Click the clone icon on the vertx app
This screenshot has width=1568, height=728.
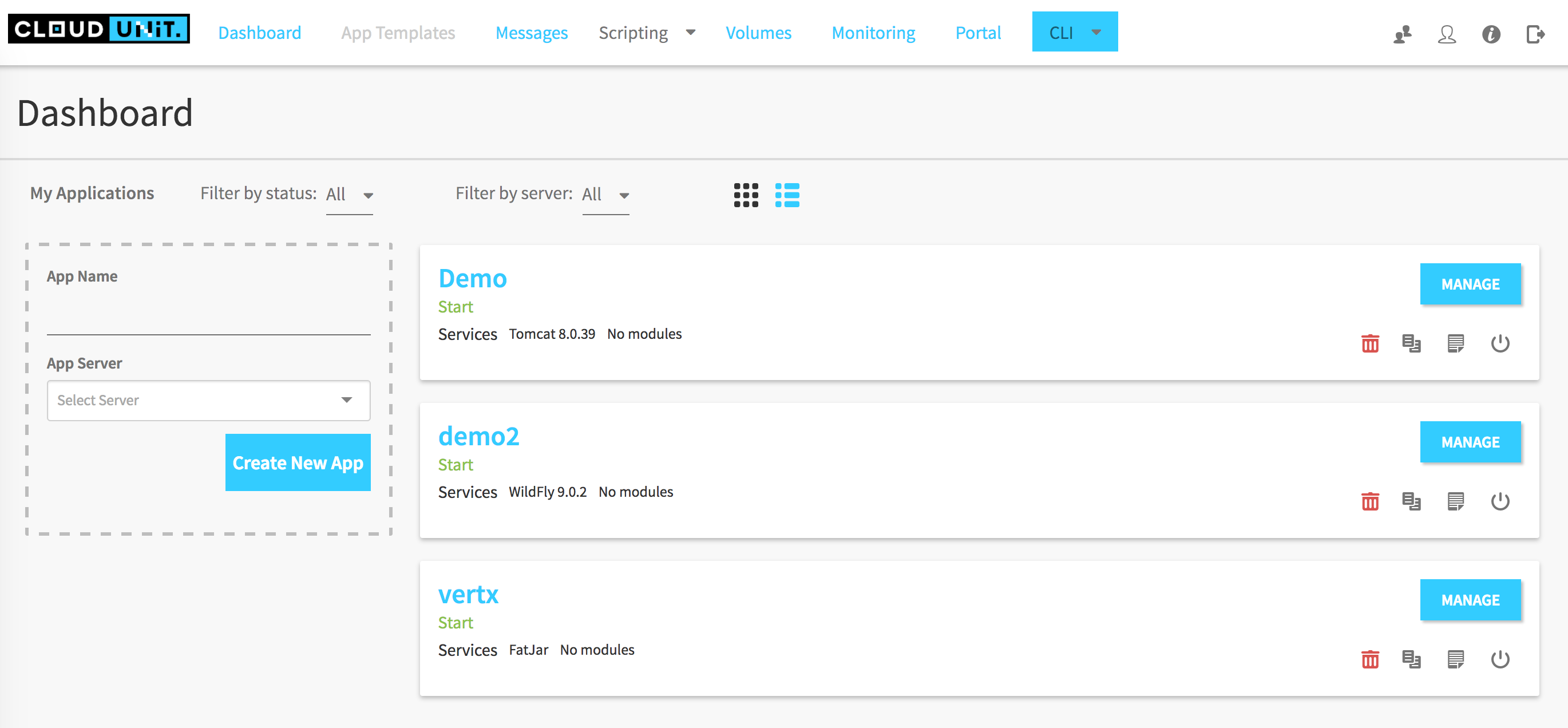(x=1413, y=659)
